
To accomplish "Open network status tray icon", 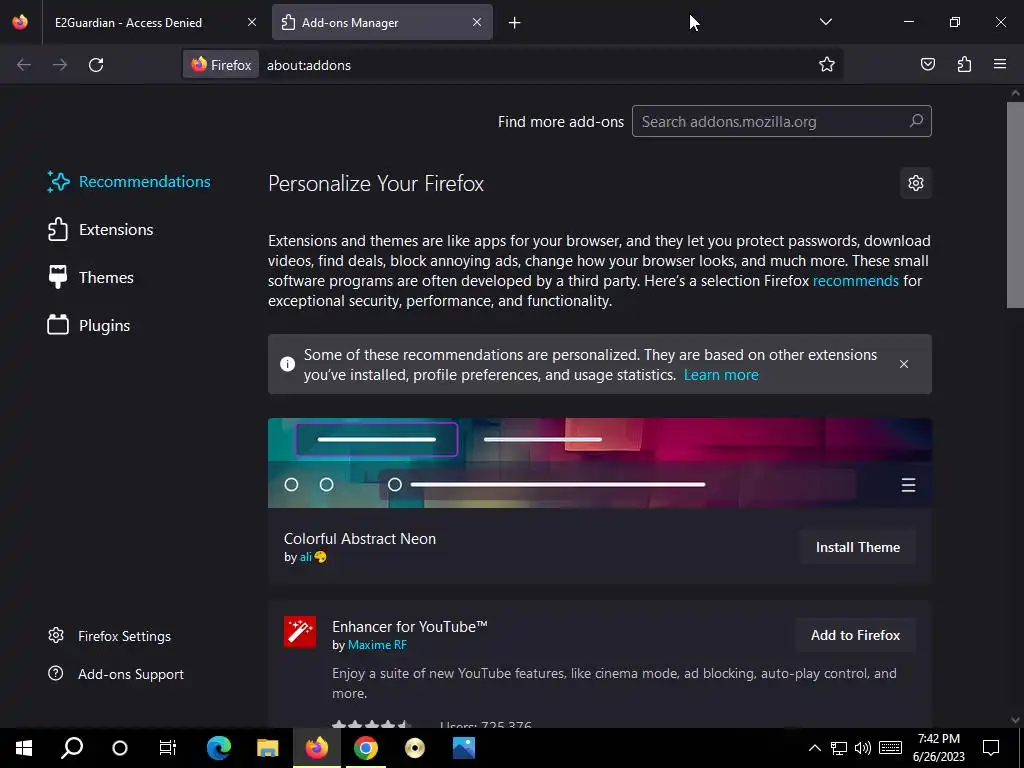I will coord(839,748).
